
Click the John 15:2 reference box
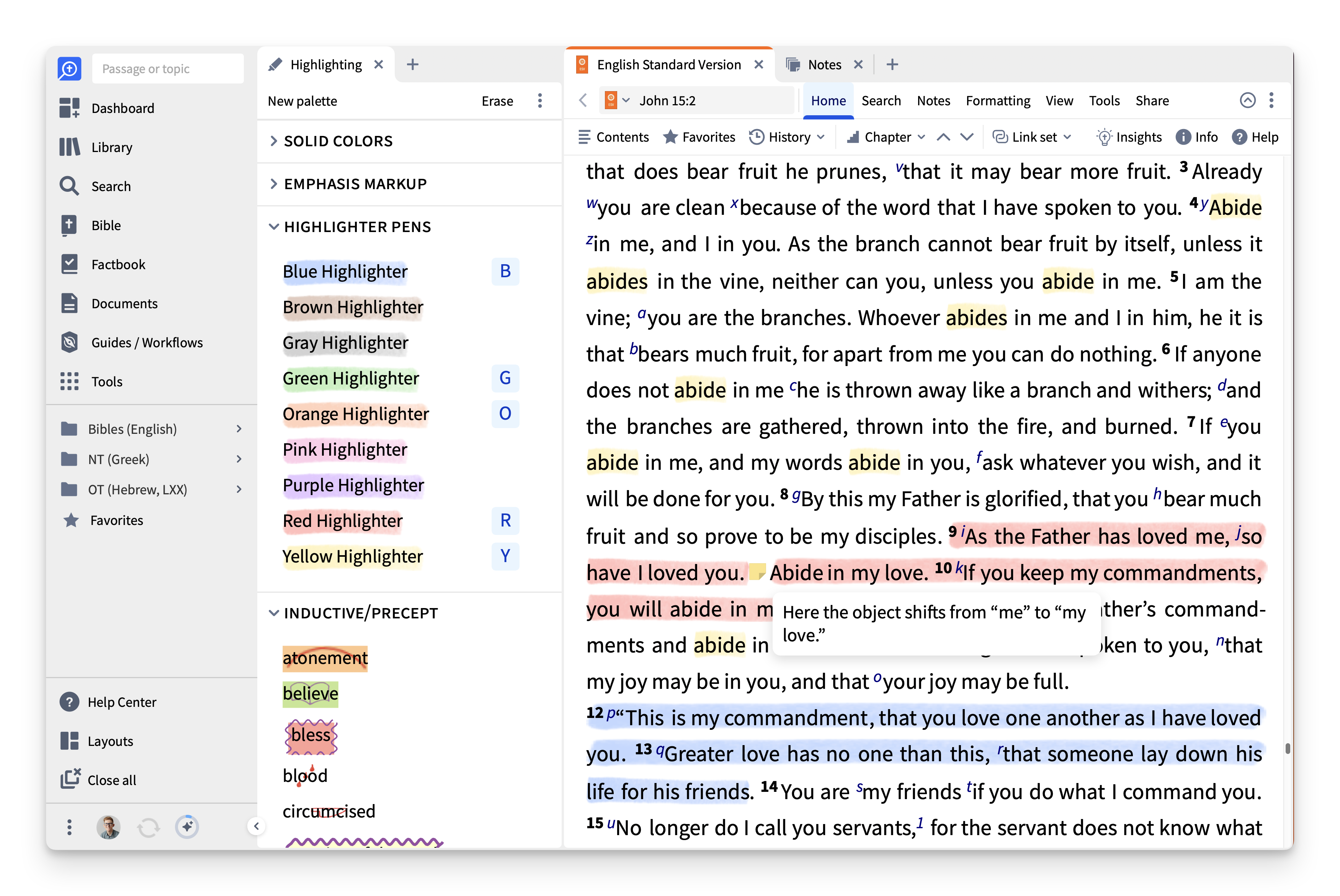[x=697, y=101]
